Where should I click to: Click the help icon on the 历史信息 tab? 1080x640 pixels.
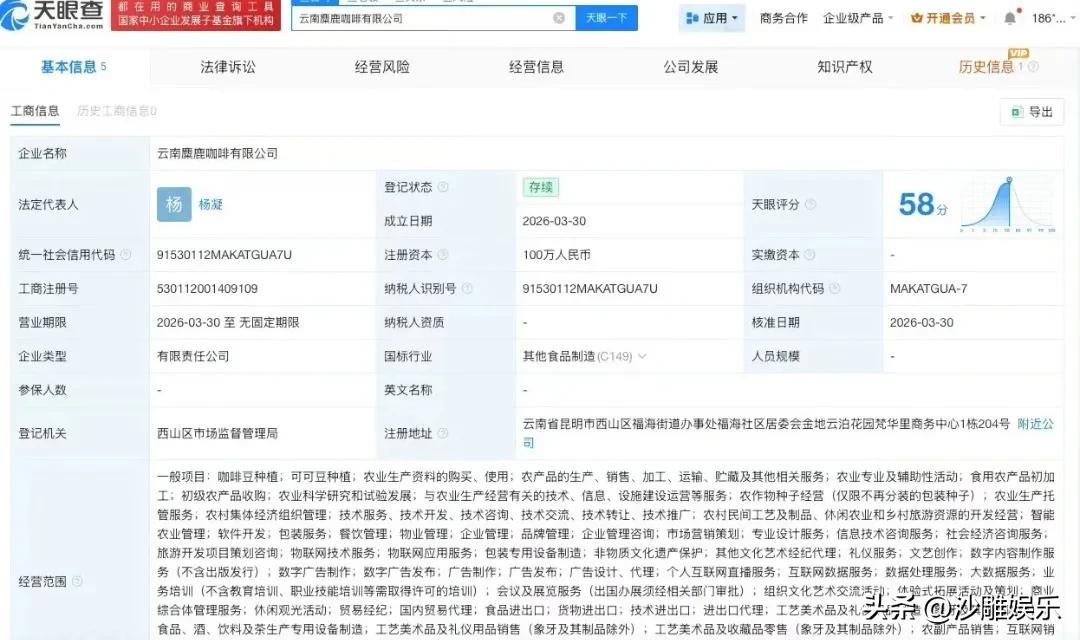click(x=1033, y=67)
